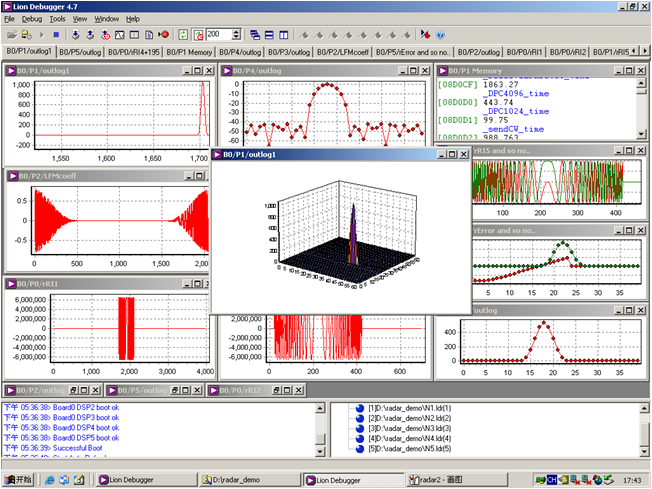Click the _DPC4096_time label in the Memory window
This screenshot has width=652, height=489.
(515, 94)
